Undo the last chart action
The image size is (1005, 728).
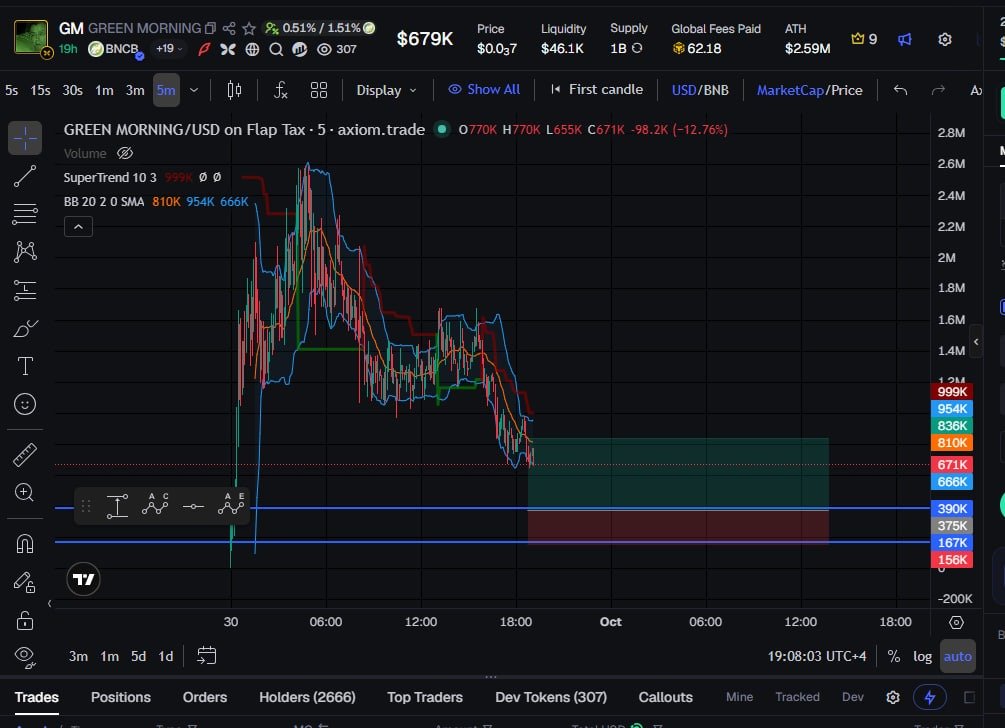click(901, 90)
